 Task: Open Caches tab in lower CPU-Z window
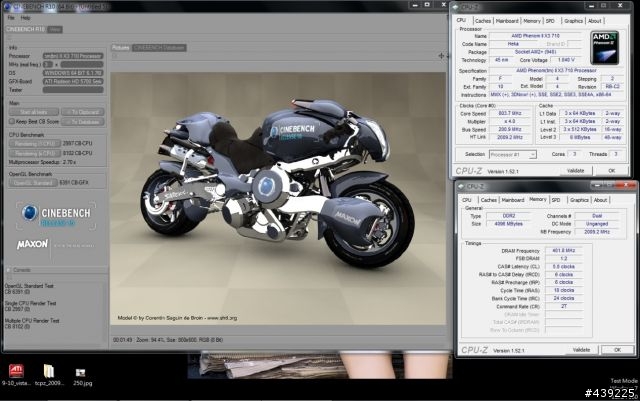pos(489,200)
